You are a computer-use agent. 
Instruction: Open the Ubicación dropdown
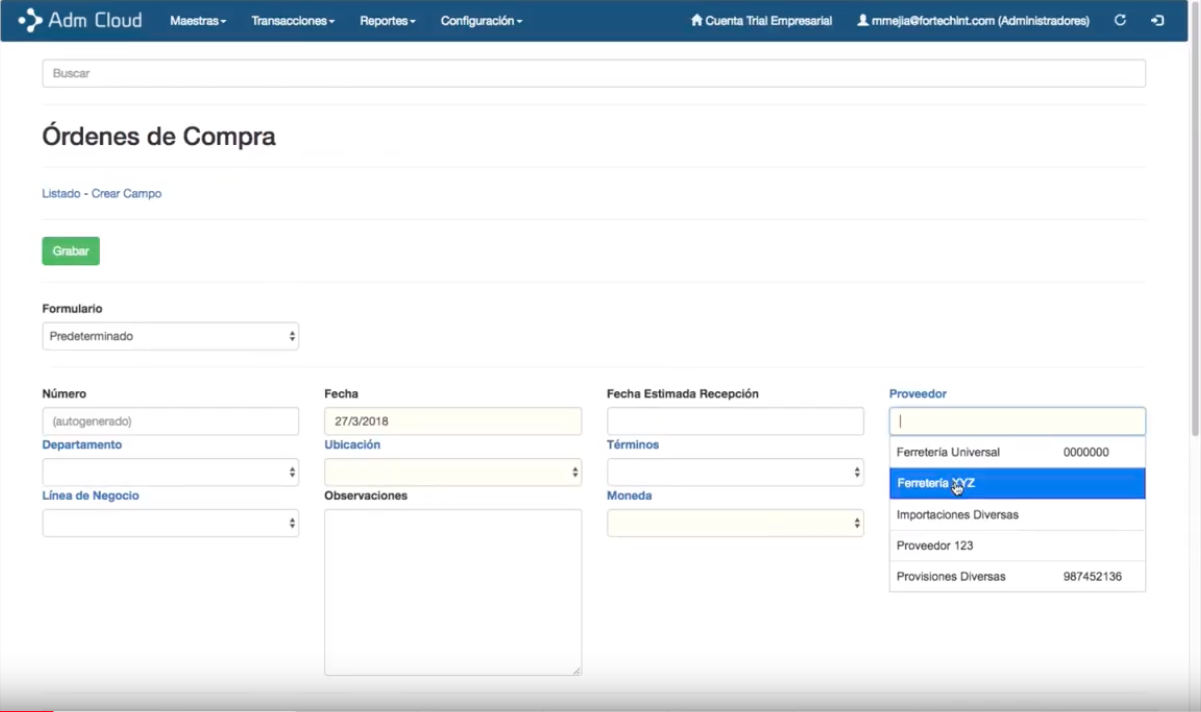coord(452,470)
